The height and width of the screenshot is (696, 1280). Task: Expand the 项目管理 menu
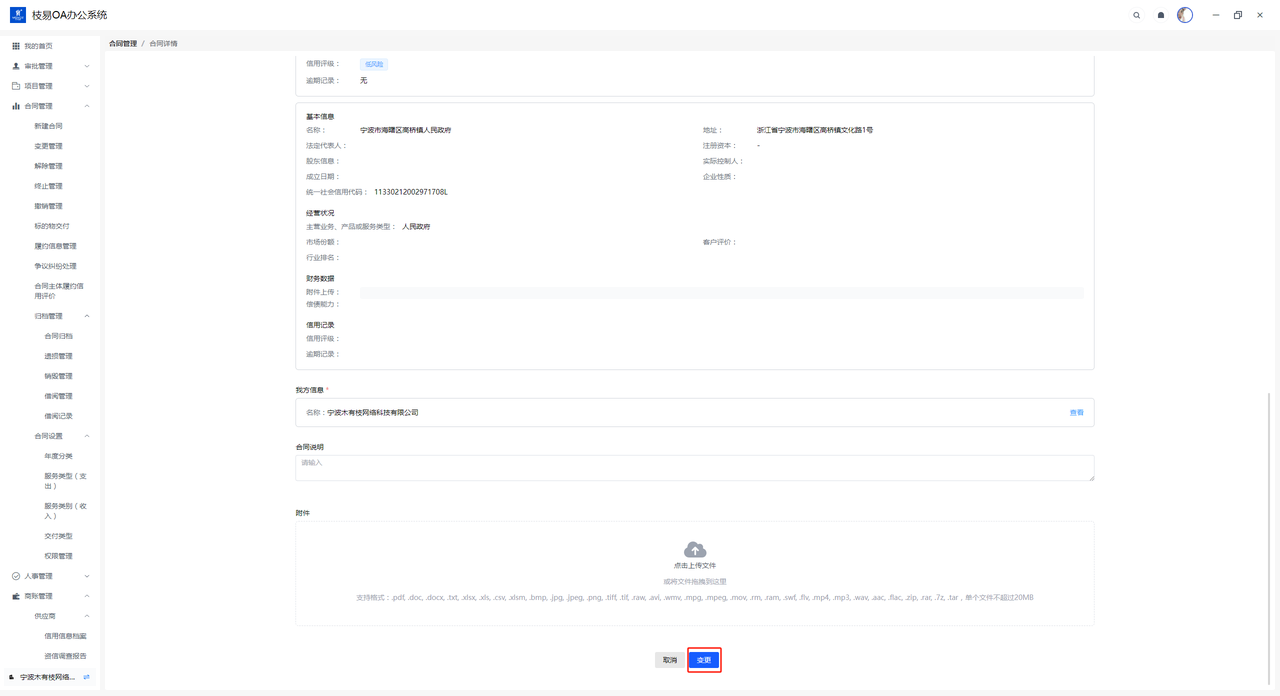pos(50,86)
